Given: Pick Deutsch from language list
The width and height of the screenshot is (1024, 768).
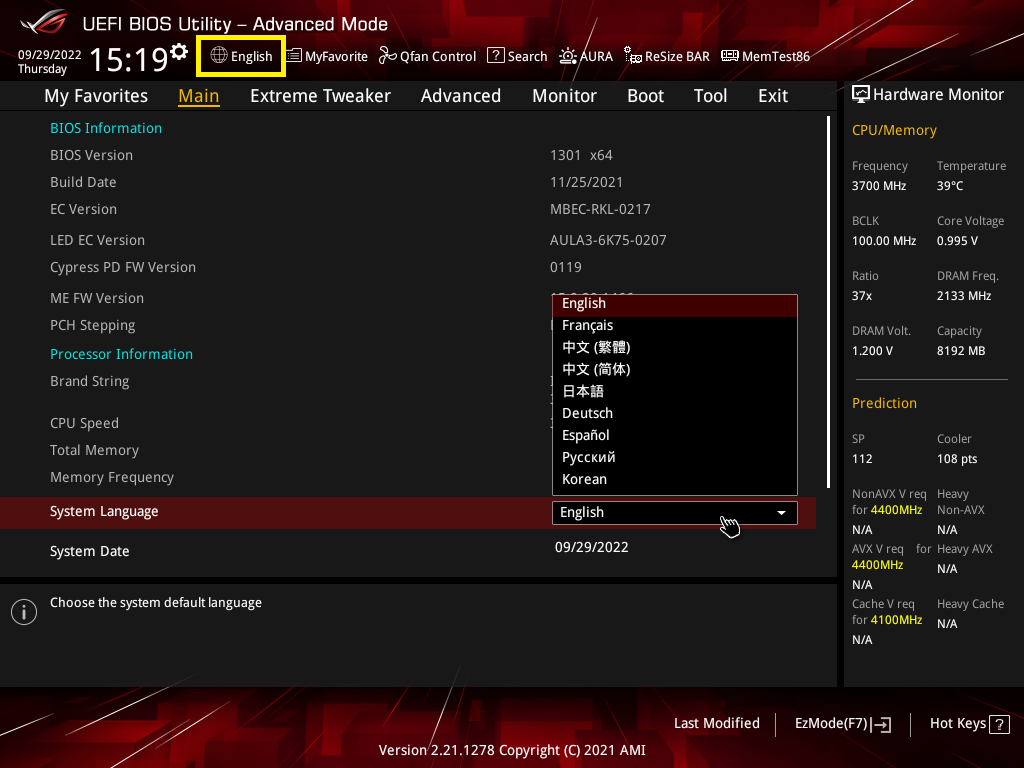Looking at the screenshot, I should coord(675,413).
